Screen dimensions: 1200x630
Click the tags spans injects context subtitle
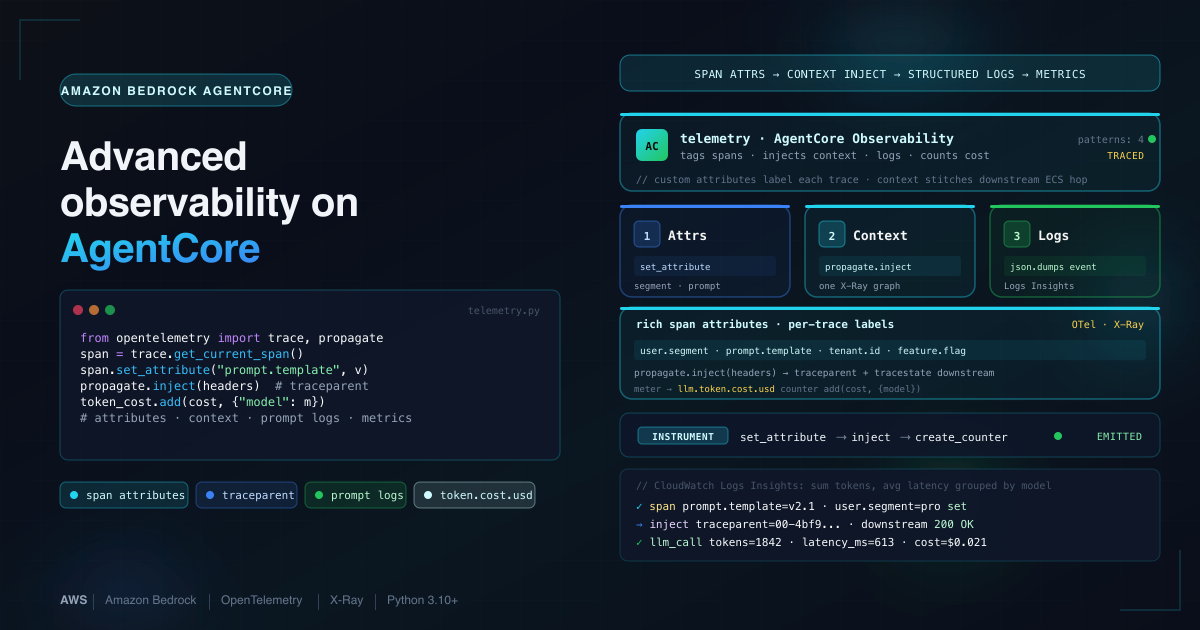[x=834, y=156]
